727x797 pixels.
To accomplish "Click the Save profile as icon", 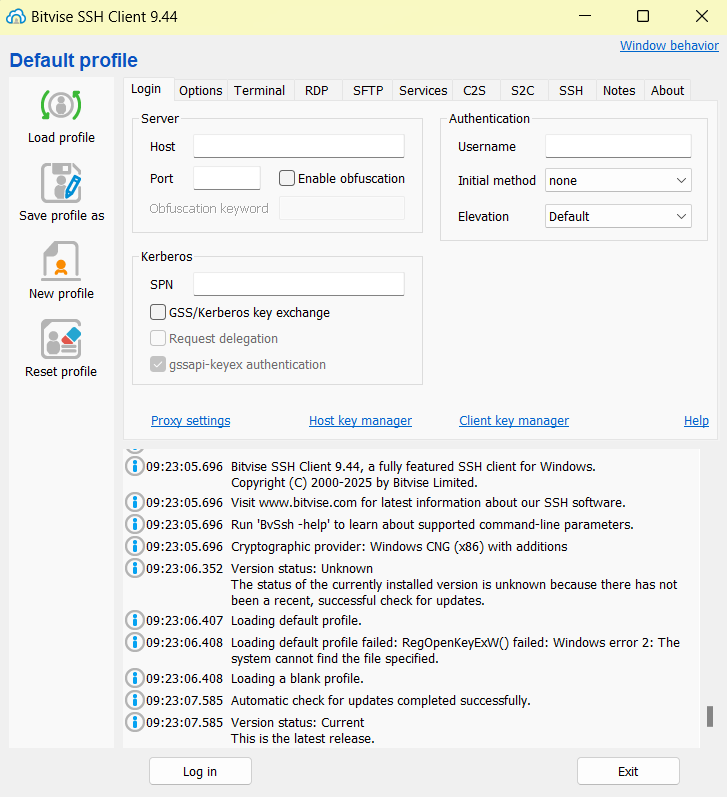I will (x=61, y=183).
